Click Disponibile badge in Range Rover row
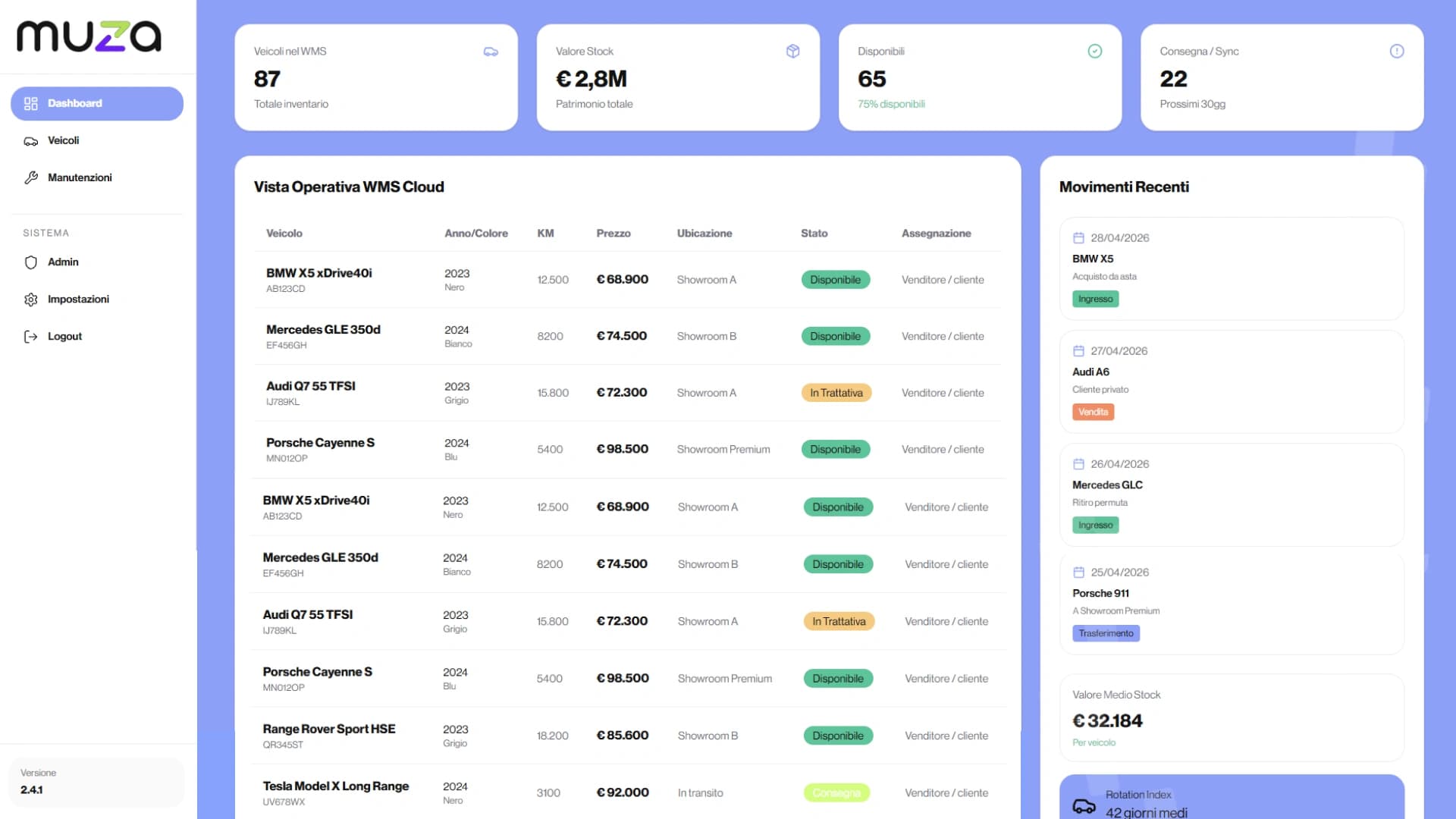The height and width of the screenshot is (819, 1456). [x=838, y=736]
